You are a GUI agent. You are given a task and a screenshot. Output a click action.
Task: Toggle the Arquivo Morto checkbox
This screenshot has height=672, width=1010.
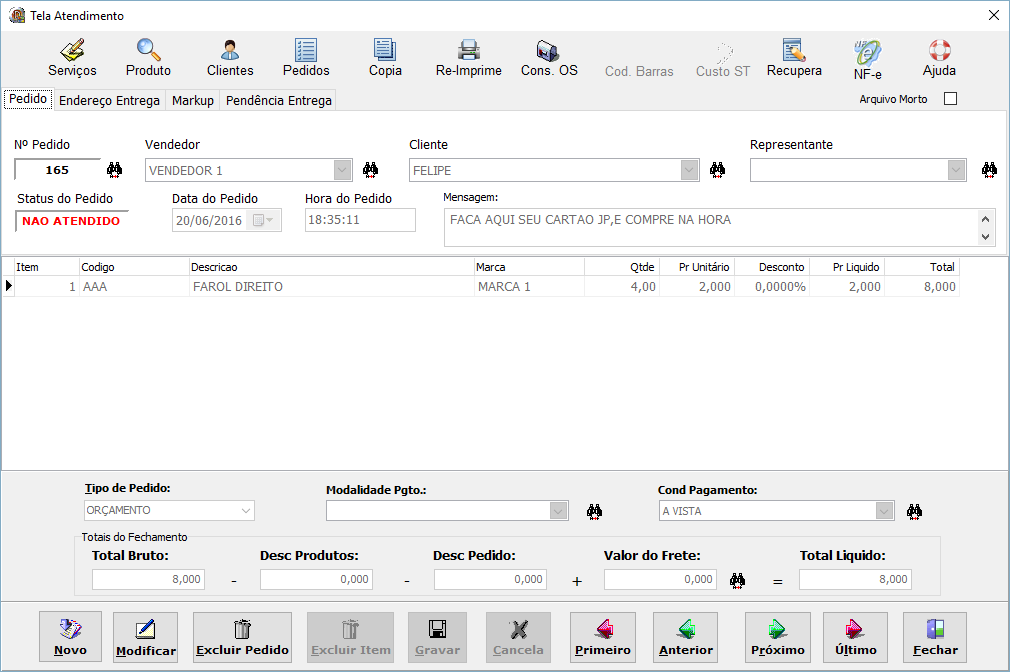[x=950, y=99]
